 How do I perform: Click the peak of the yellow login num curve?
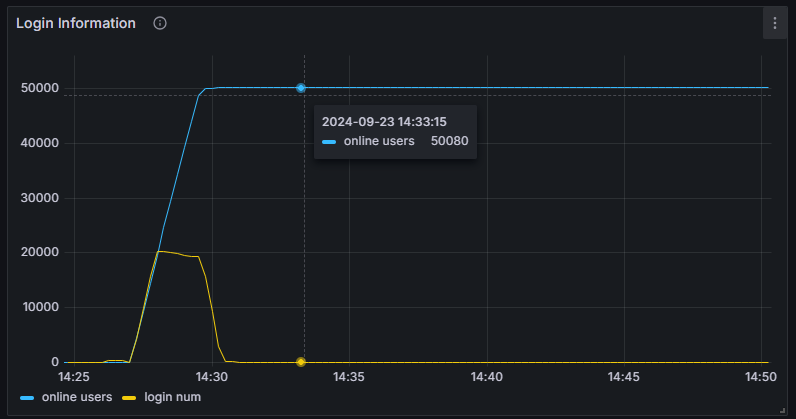pos(161,251)
